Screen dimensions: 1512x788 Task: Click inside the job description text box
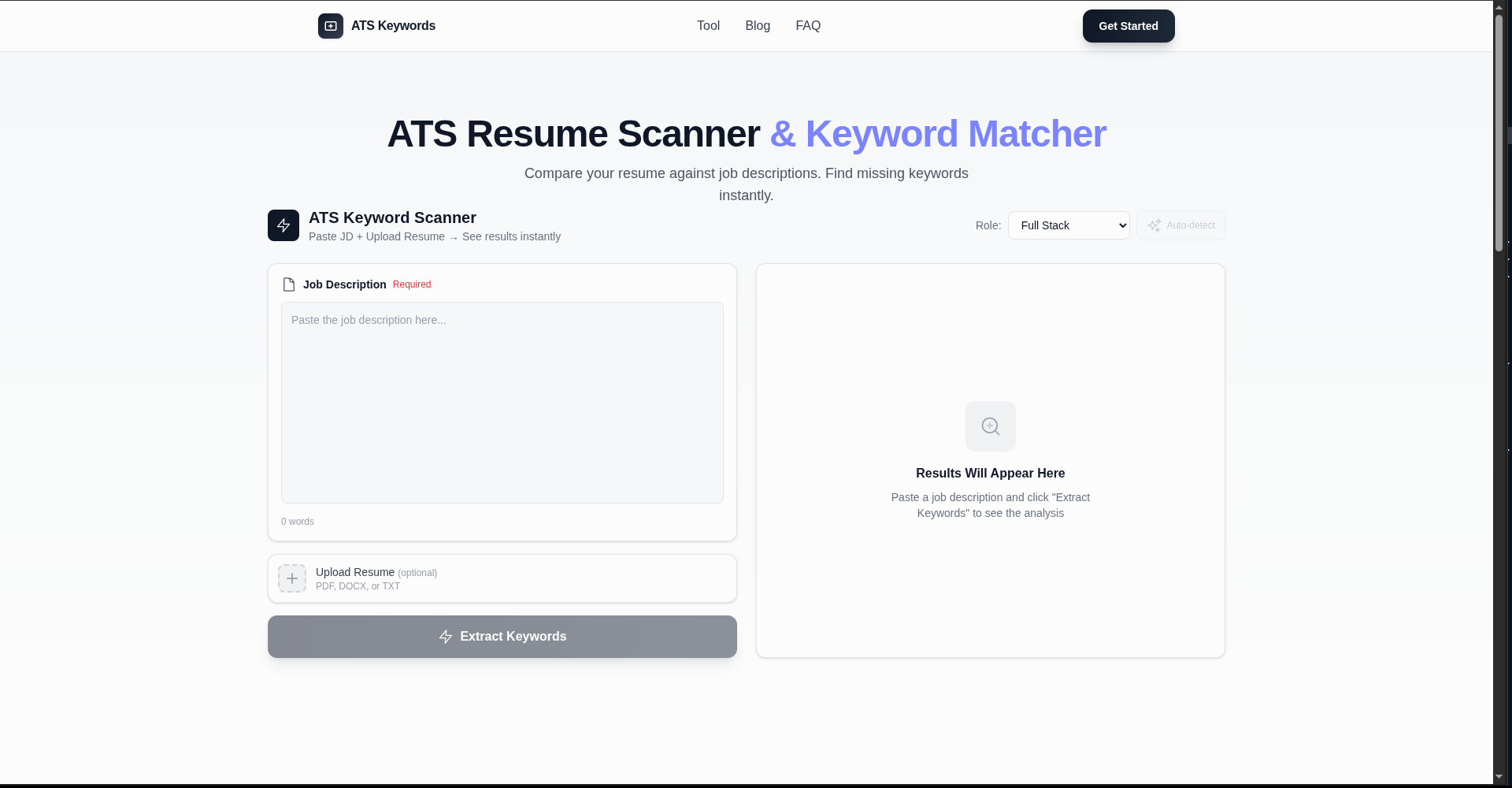pos(502,403)
